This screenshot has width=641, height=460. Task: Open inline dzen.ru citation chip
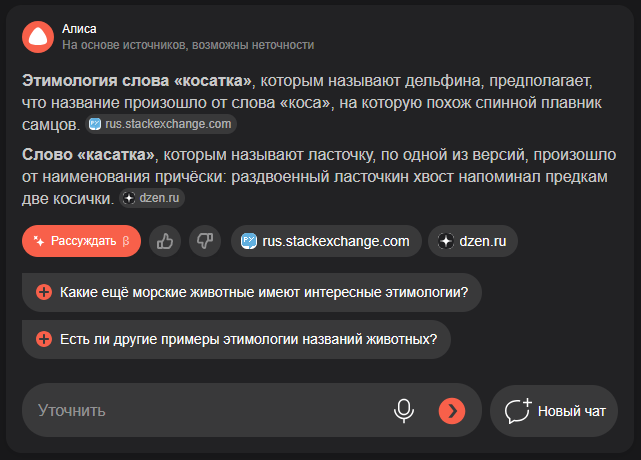[152, 198]
